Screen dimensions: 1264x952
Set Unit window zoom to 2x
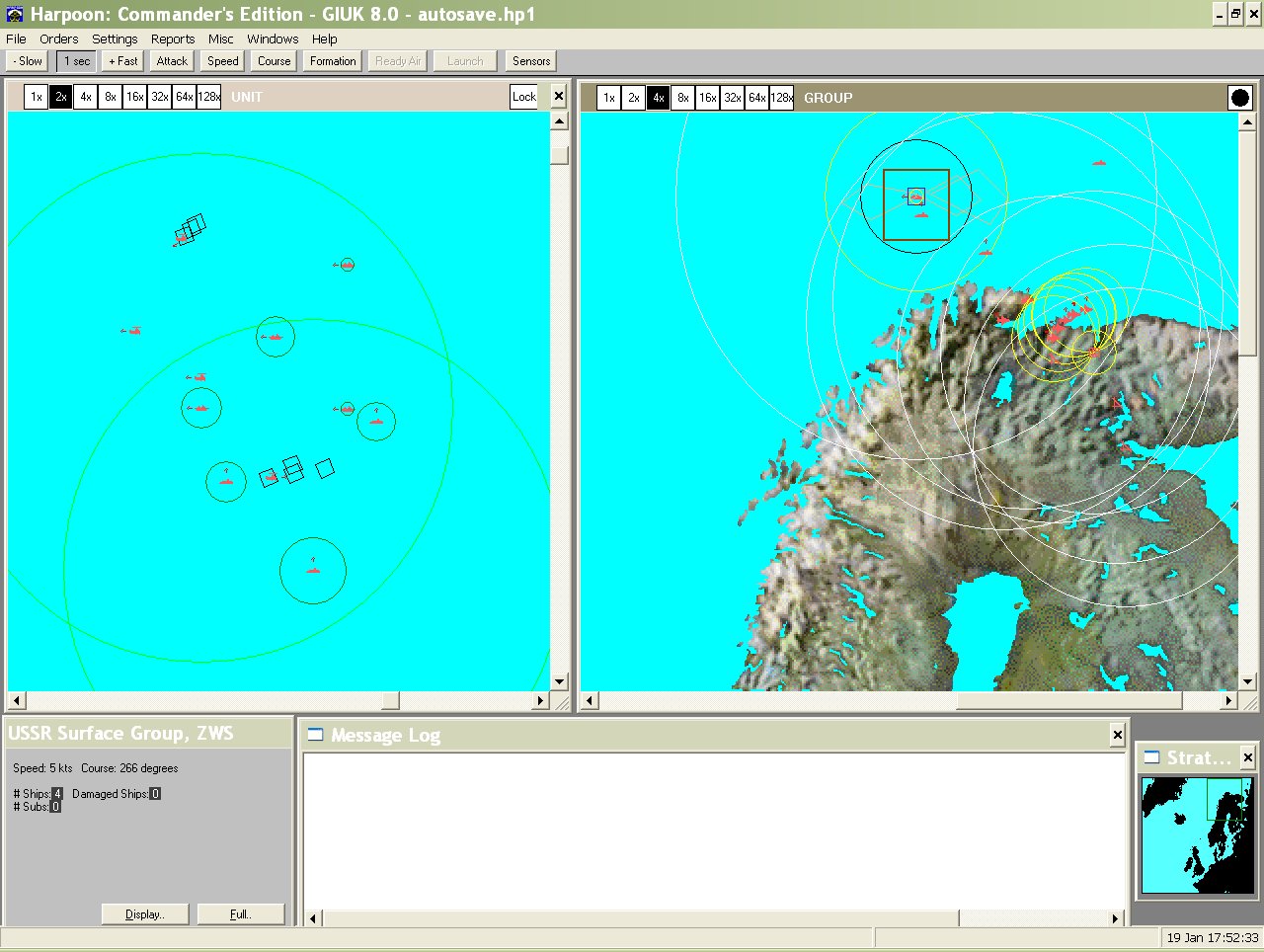click(x=60, y=97)
